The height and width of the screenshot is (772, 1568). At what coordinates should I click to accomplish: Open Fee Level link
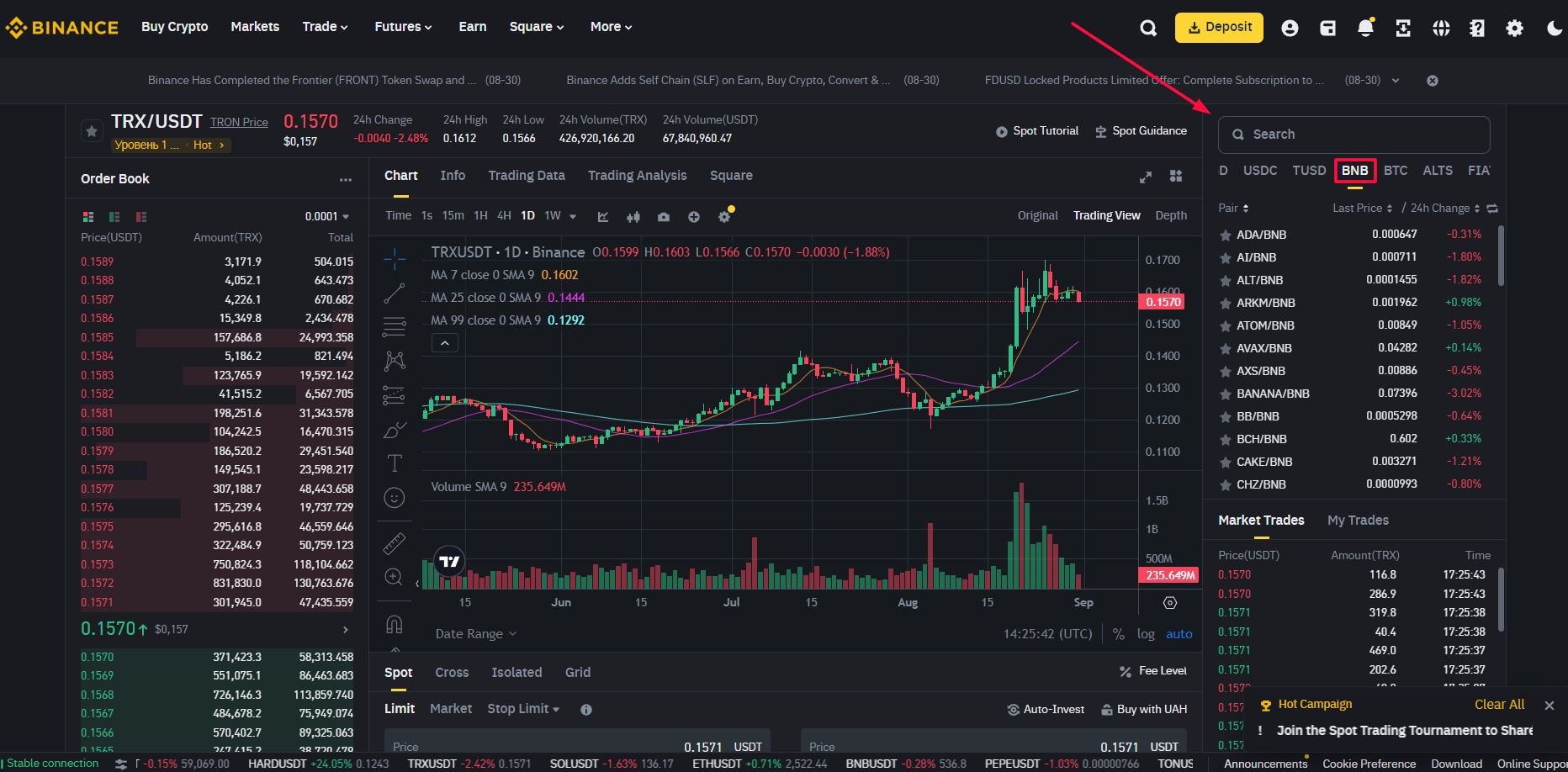pyautogui.click(x=1153, y=671)
